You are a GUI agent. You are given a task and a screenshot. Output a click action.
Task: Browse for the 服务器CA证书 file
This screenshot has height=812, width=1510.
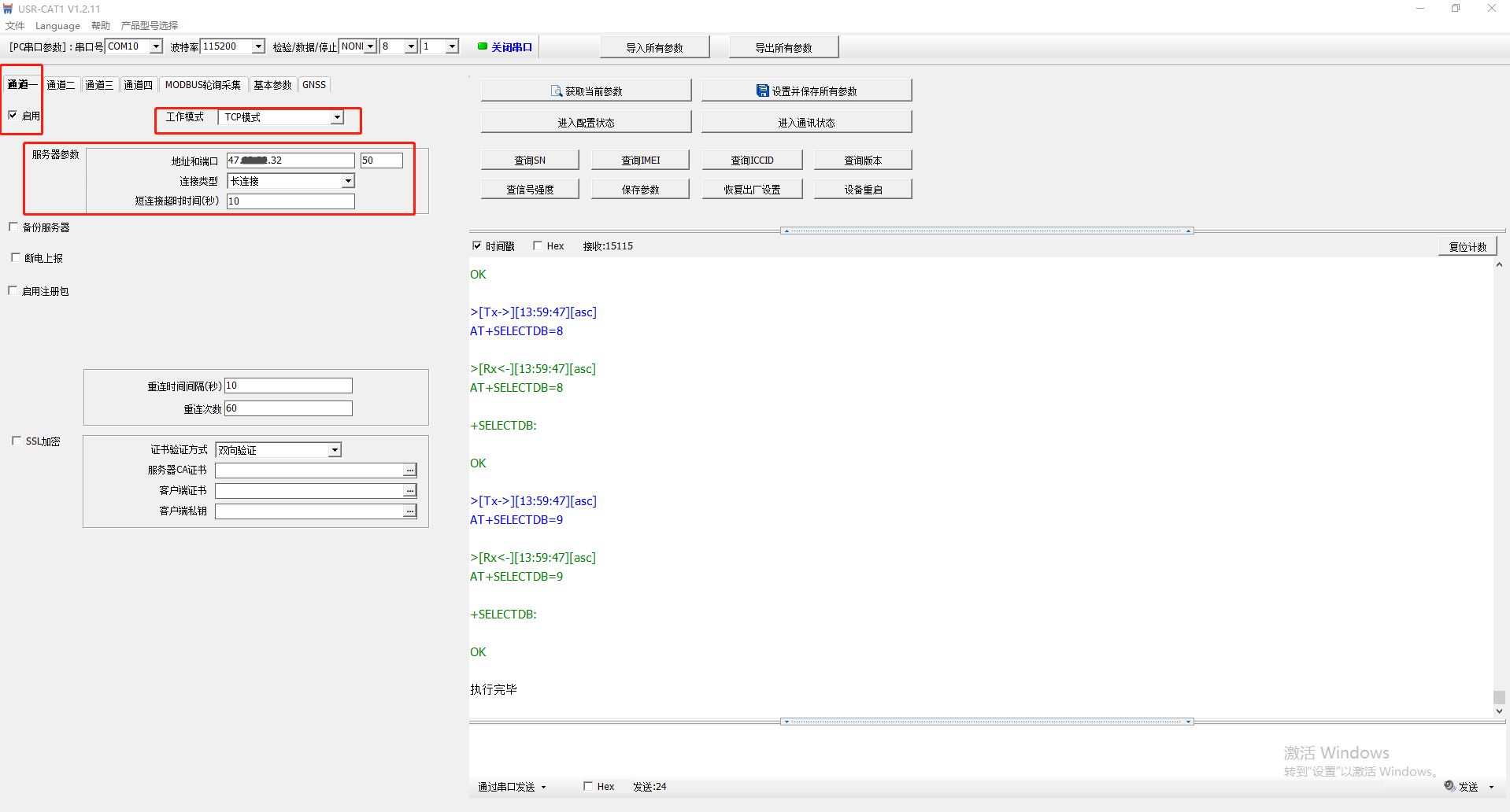409,471
